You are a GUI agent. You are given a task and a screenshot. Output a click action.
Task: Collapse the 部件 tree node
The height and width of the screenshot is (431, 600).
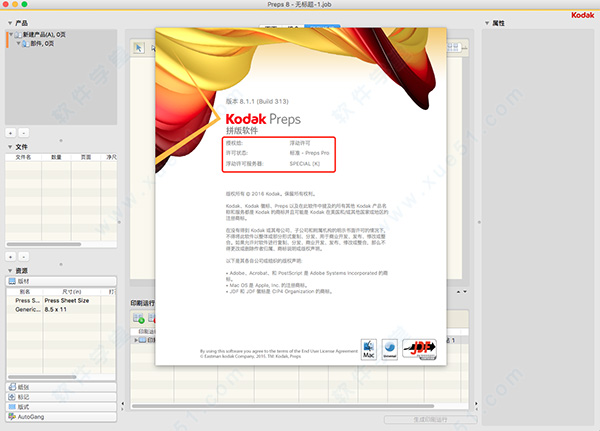click(18, 44)
